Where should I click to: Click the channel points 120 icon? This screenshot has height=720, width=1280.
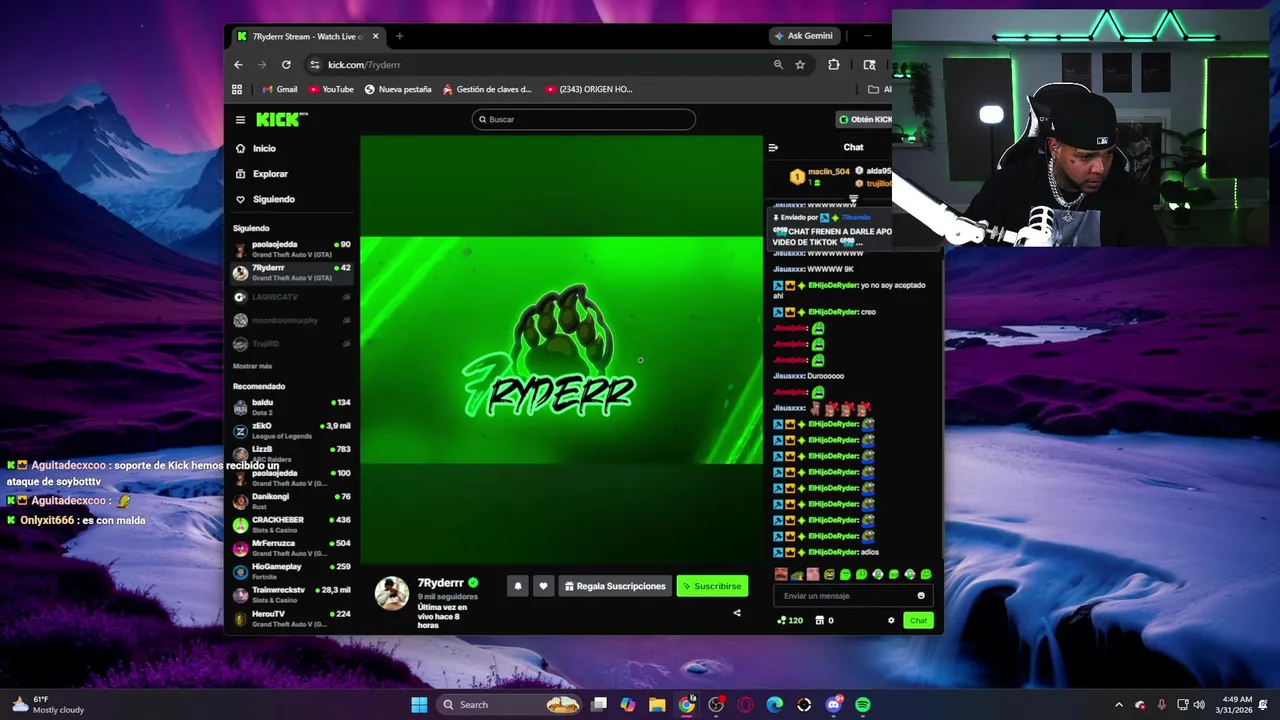click(790, 620)
